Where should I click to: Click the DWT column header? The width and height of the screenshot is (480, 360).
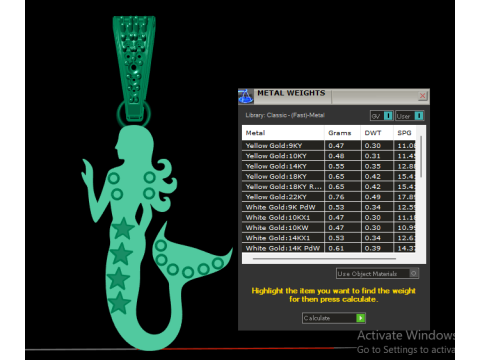pos(377,133)
